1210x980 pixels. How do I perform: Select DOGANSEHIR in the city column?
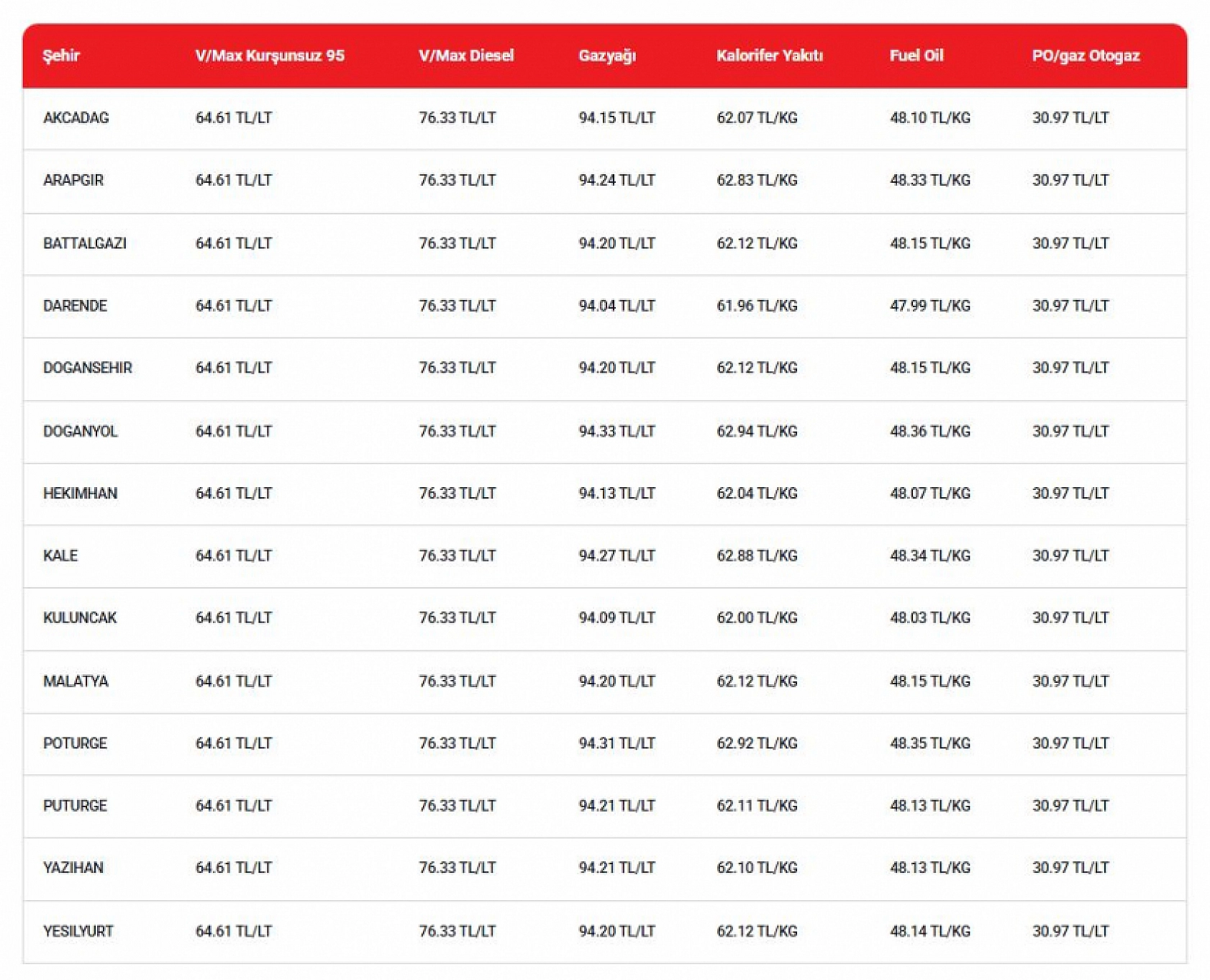point(88,368)
